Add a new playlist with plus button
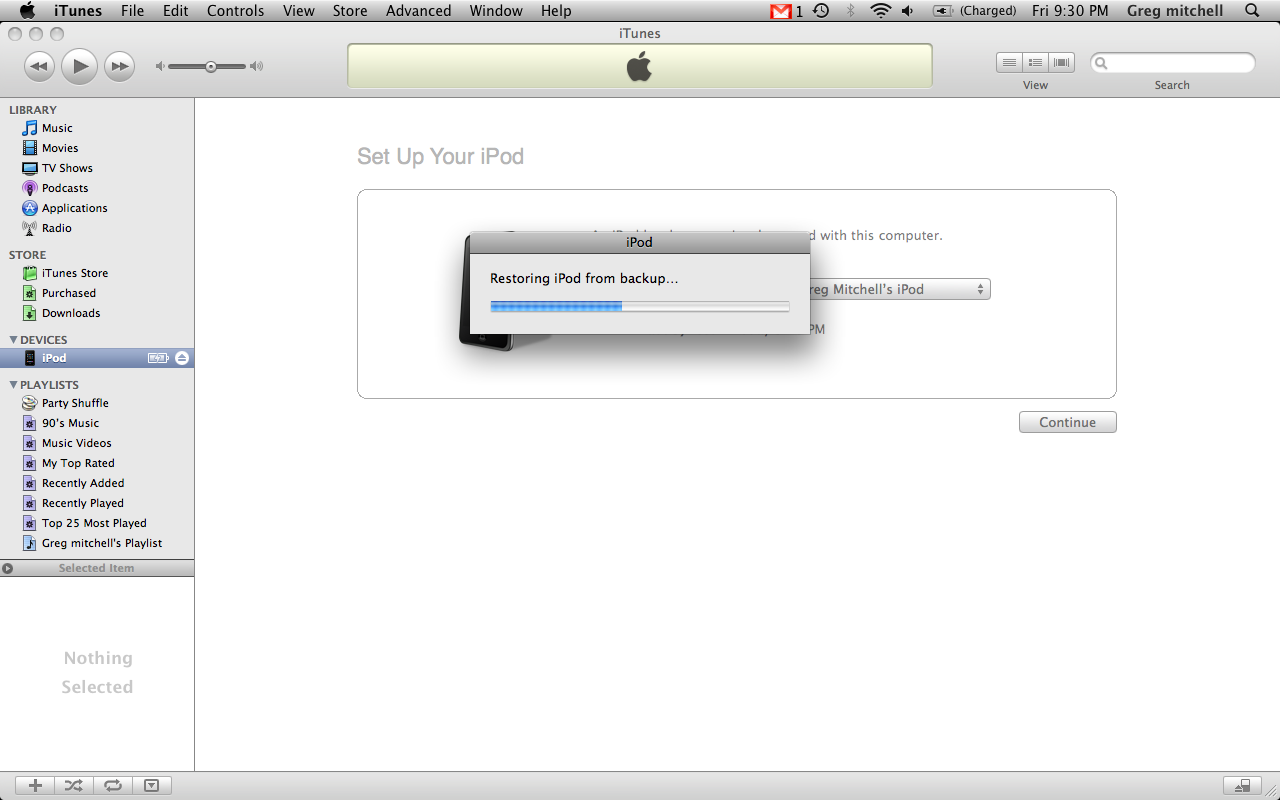The image size is (1280, 800). 35,786
